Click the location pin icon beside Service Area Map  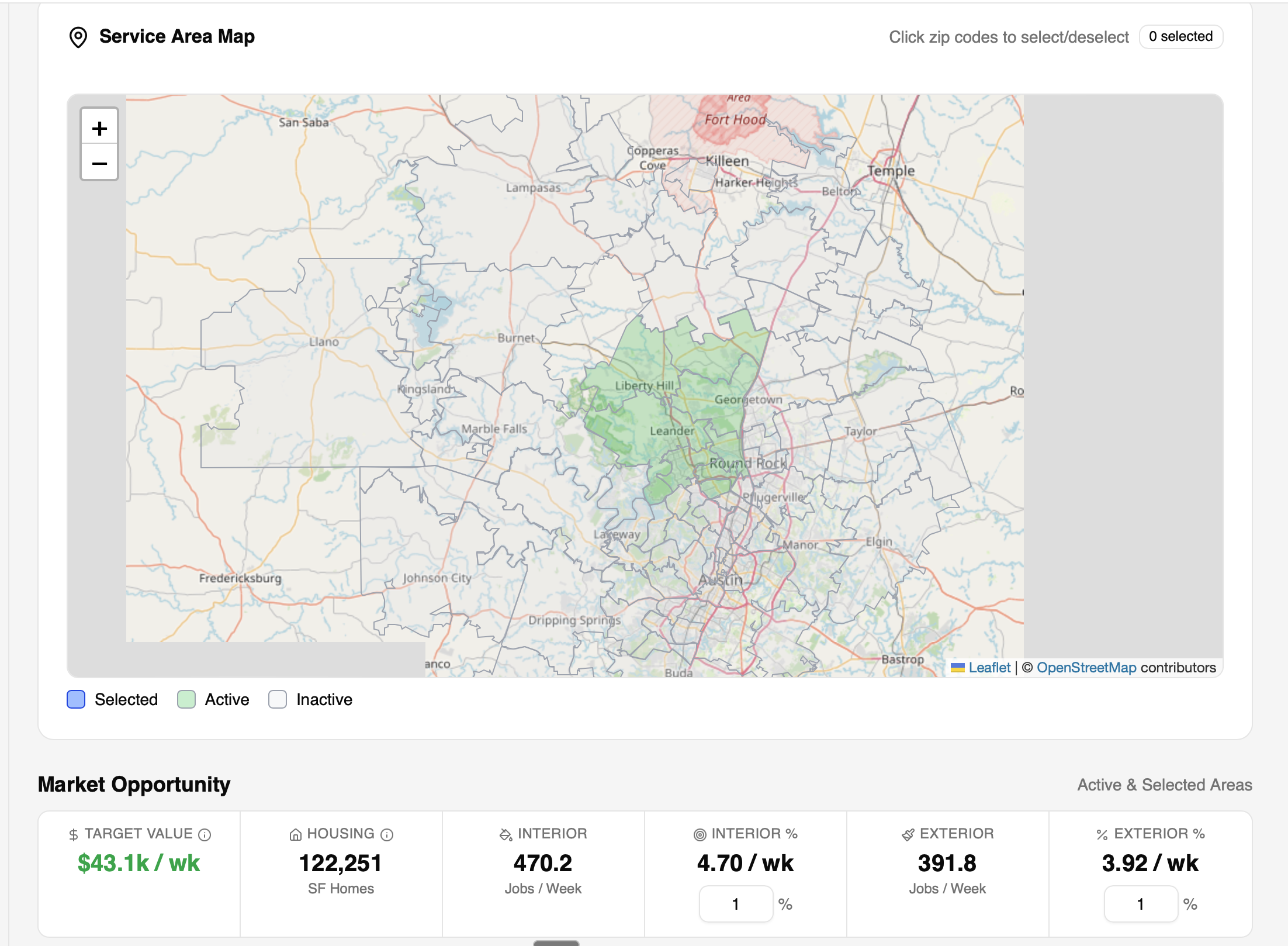tap(79, 36)
